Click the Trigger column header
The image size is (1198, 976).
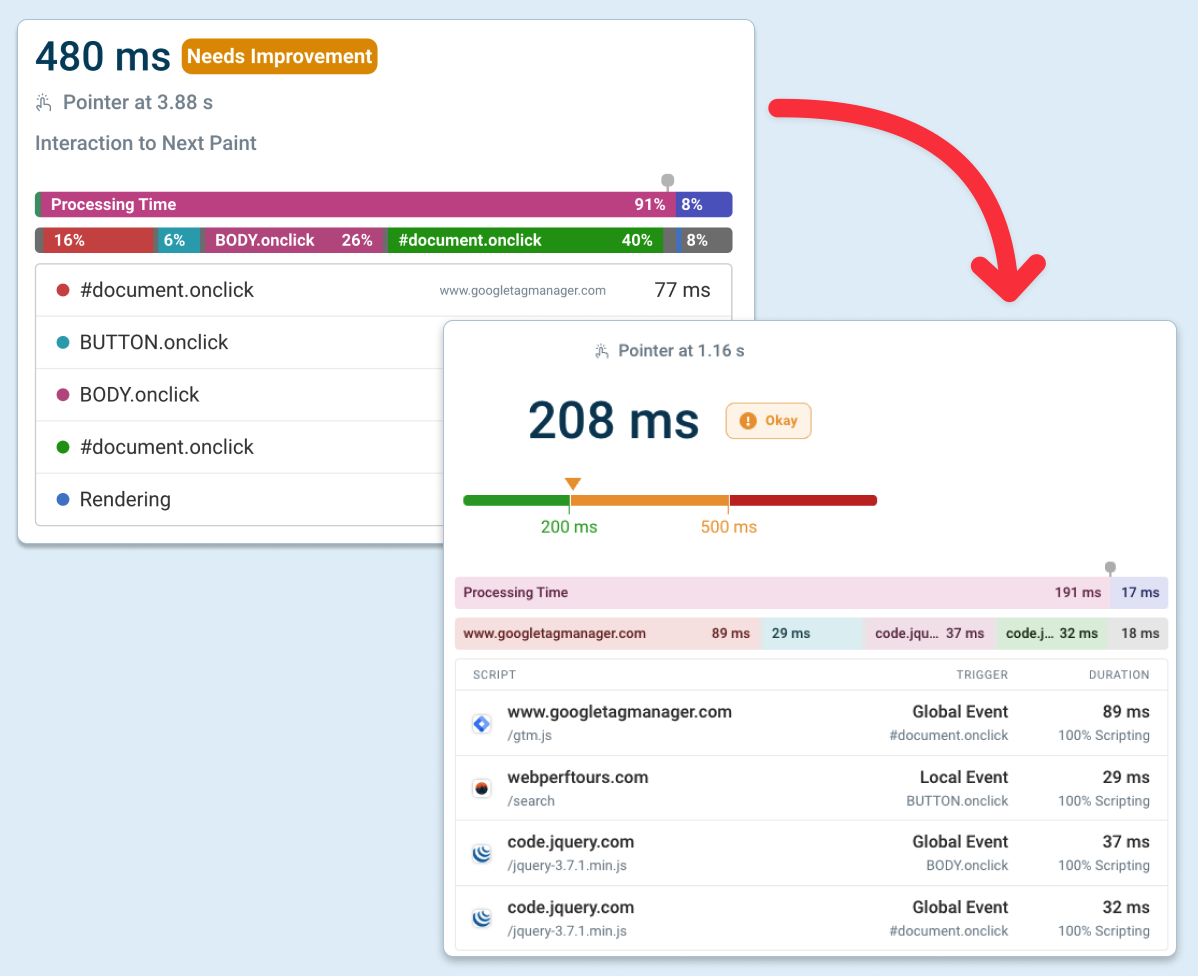(x=981, y=675)
